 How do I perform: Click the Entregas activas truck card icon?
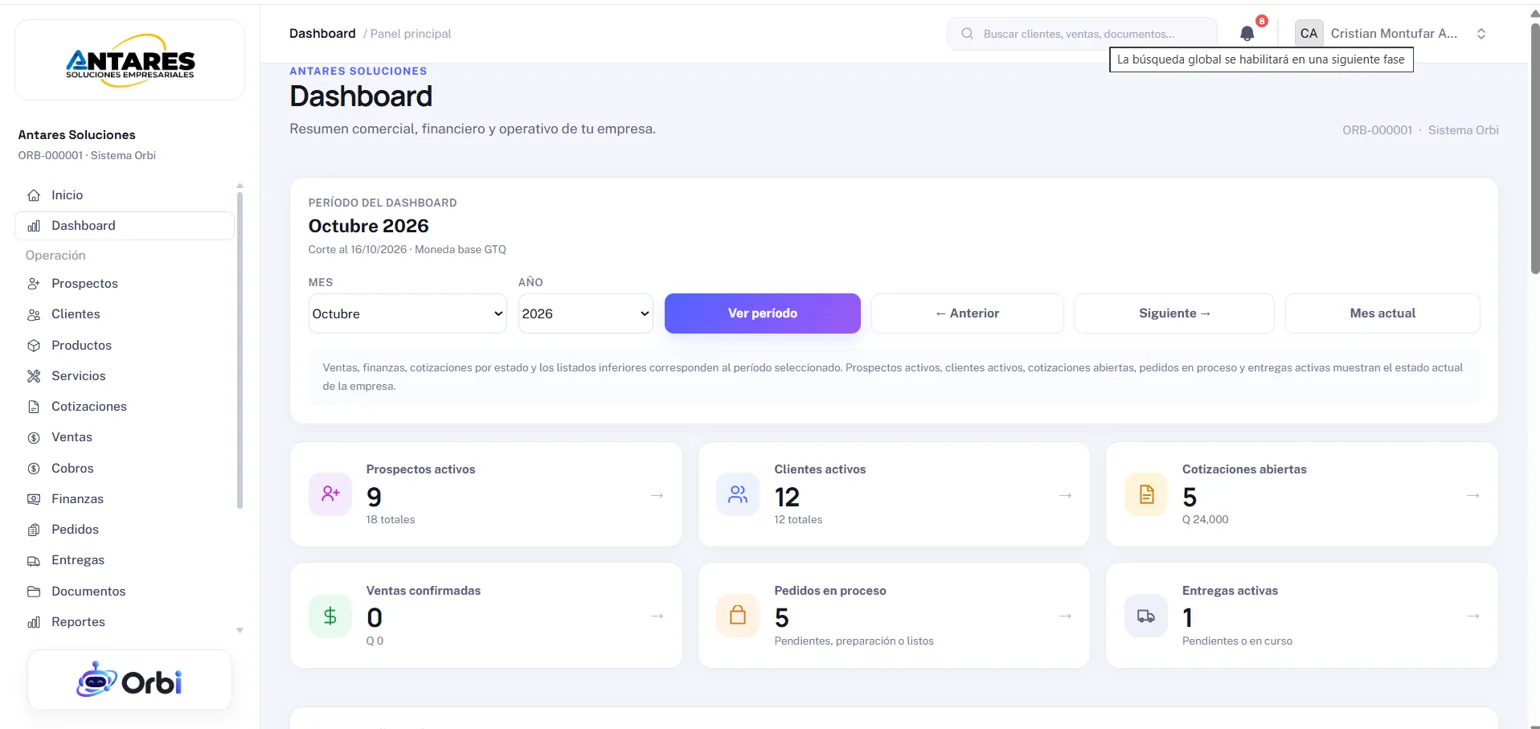pos(1146,616)
